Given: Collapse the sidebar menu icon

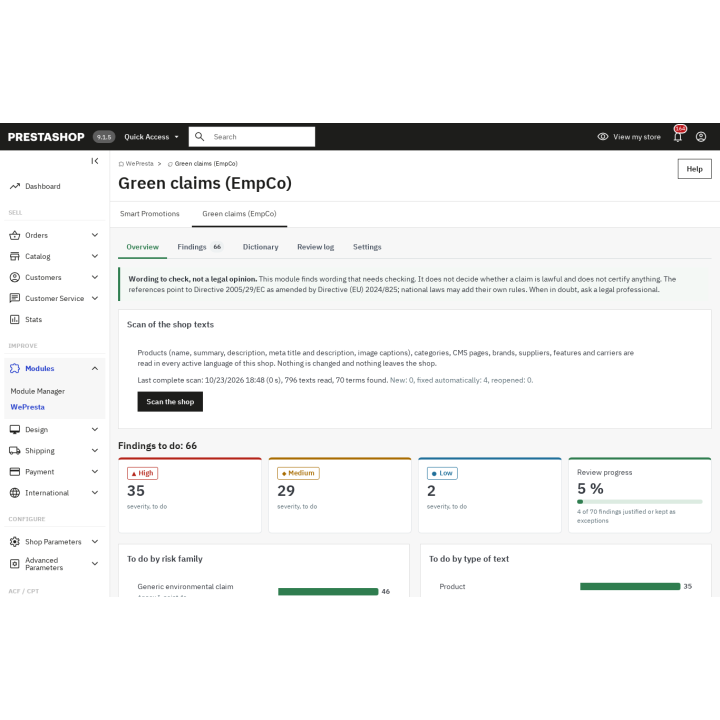Looking at the screenshot, I should click(95, 161).
